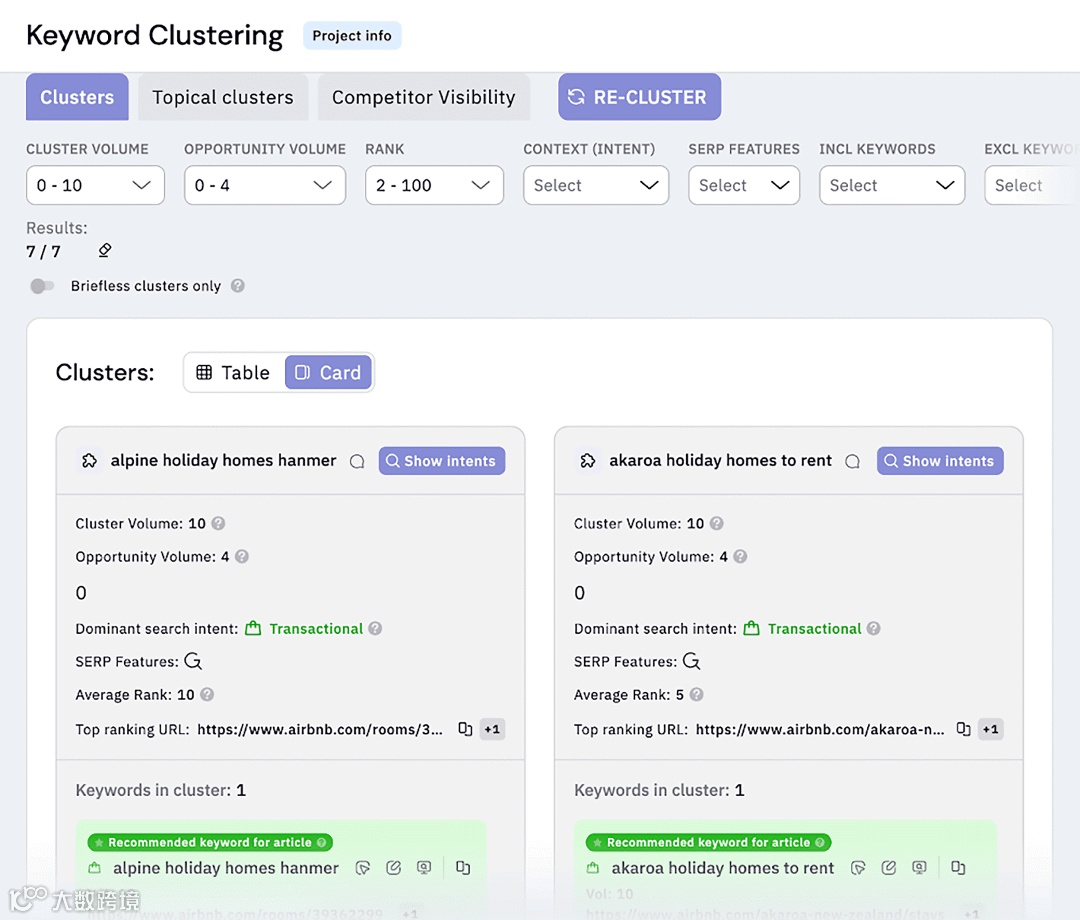Click the eraser clear-filters icon beside results
Screen dimensions: 1080x920
point(105,250)
